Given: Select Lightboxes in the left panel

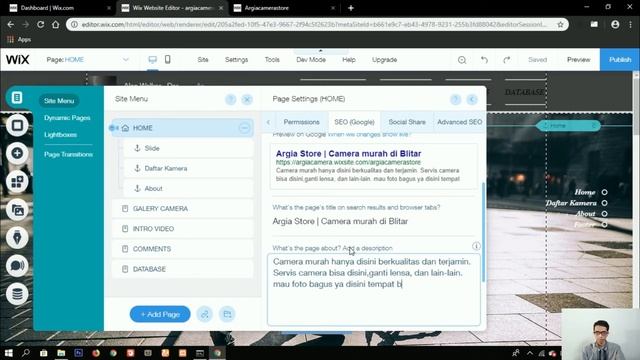Looking at the screenshot, I should click(60, 135).
